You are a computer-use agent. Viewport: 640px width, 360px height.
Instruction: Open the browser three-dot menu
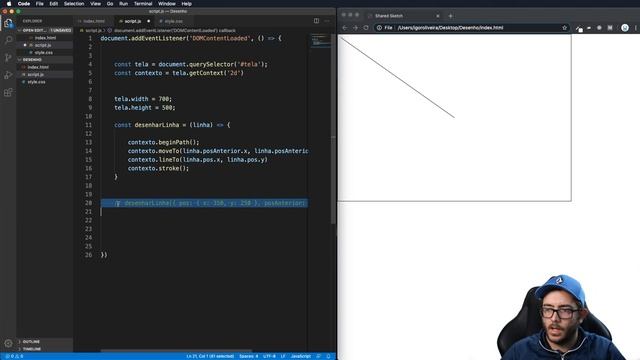tap(636, 28)
